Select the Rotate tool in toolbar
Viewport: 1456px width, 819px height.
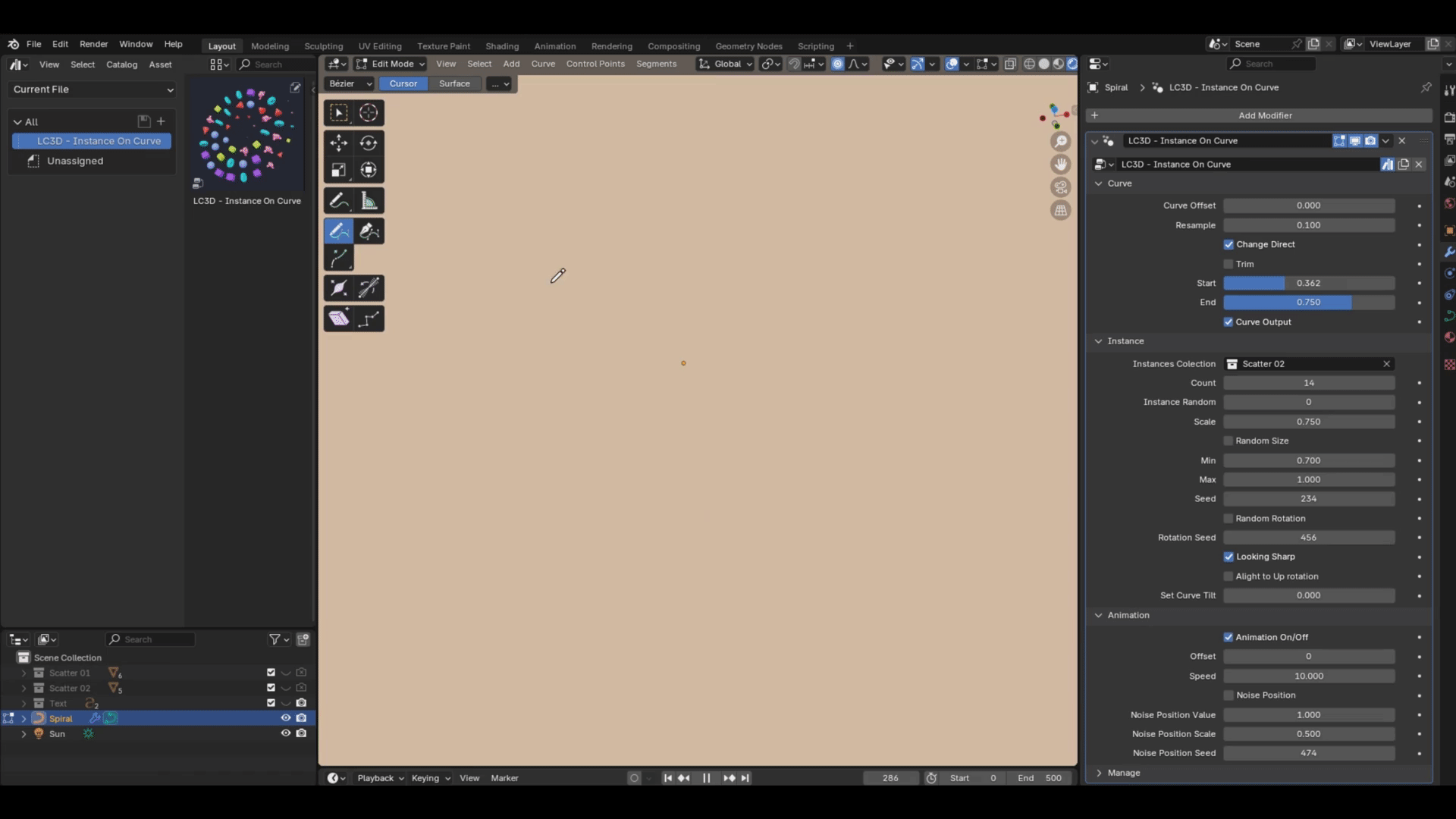click(x=369, y=143)
